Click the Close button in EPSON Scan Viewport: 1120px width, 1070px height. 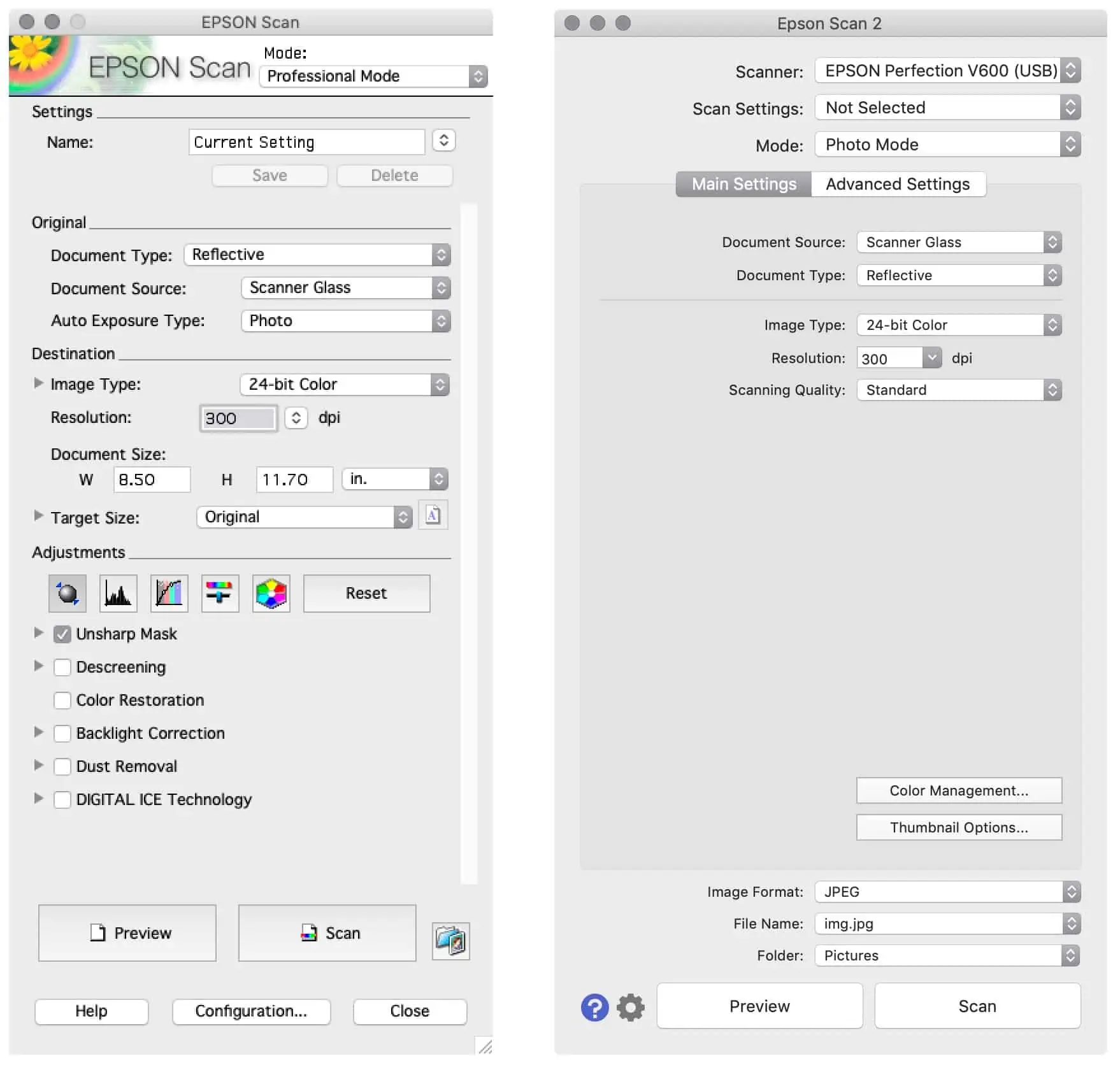tap(410, 1011)
